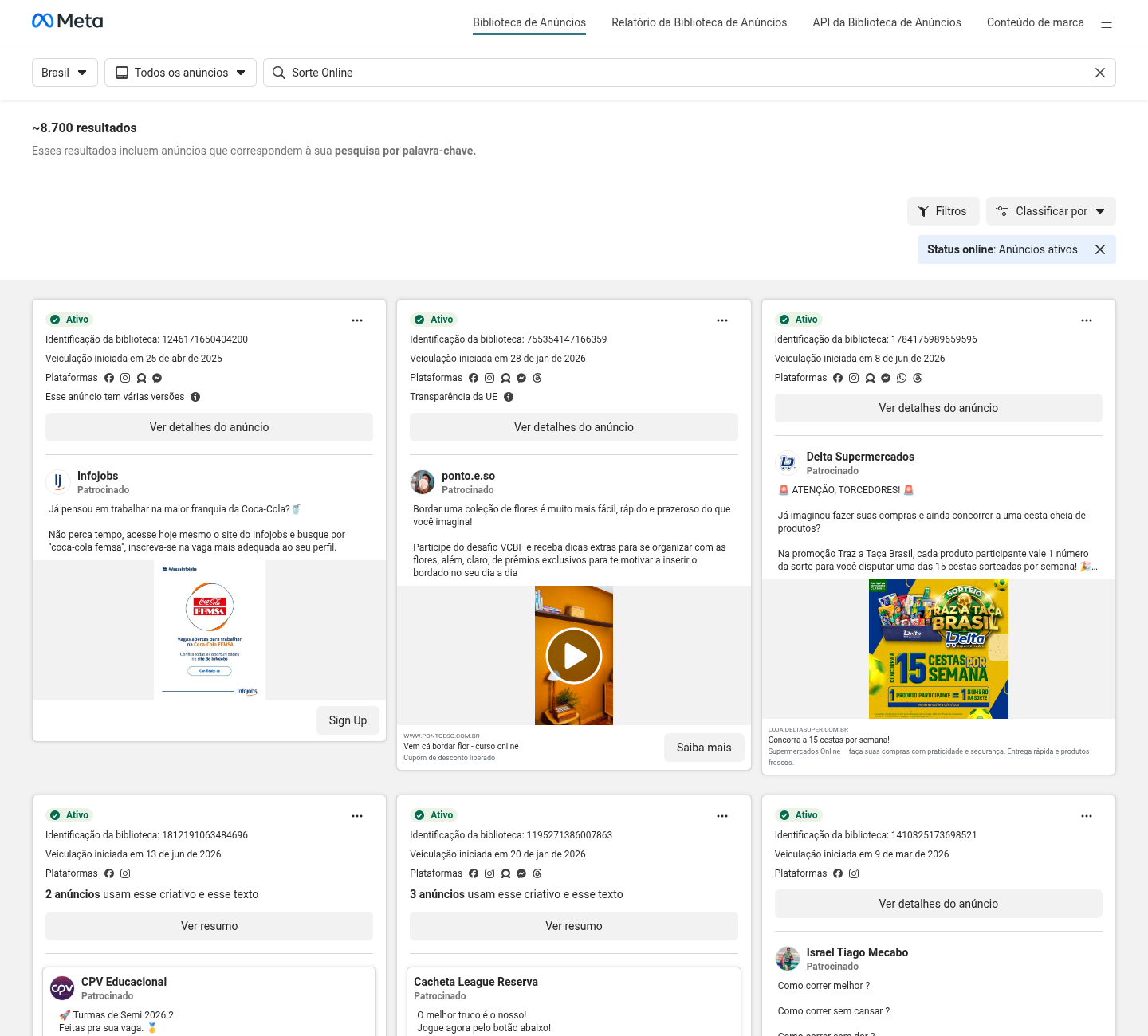The height and width of the screenshot is (1036, 1148).
Task: Click Instagram platform icon on Infojobs ad
Action: click(x=125, y=378)
